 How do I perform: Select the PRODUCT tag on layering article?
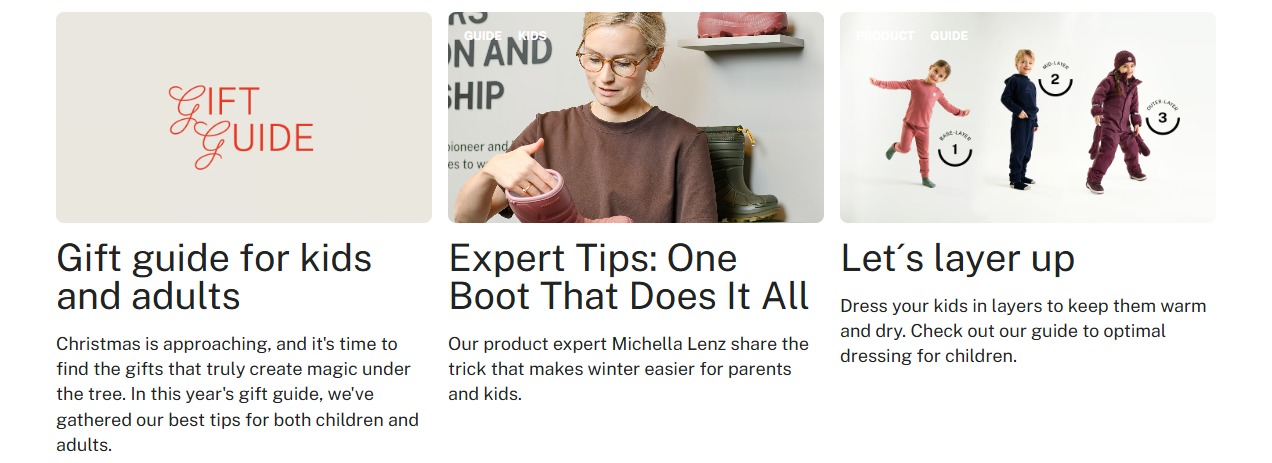point(885,36)
